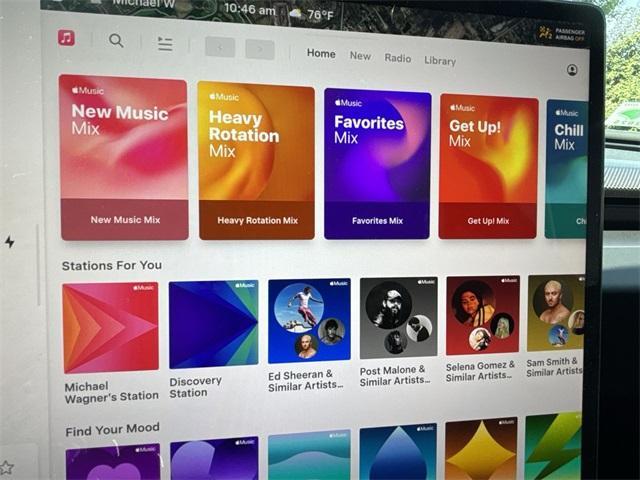
Task: Switch to the Library tab
Action: tap(440, 61)
